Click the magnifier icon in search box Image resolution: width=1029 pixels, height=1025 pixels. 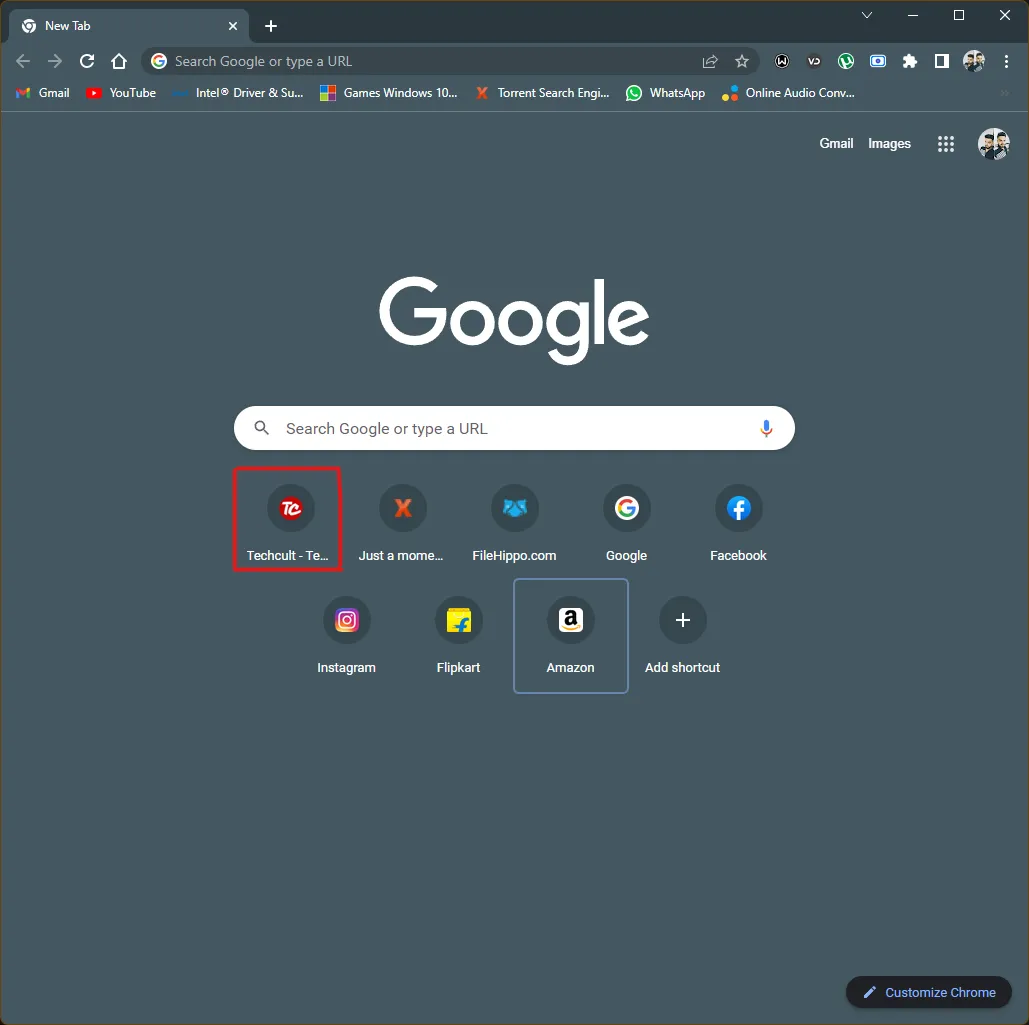coord(261,428)
